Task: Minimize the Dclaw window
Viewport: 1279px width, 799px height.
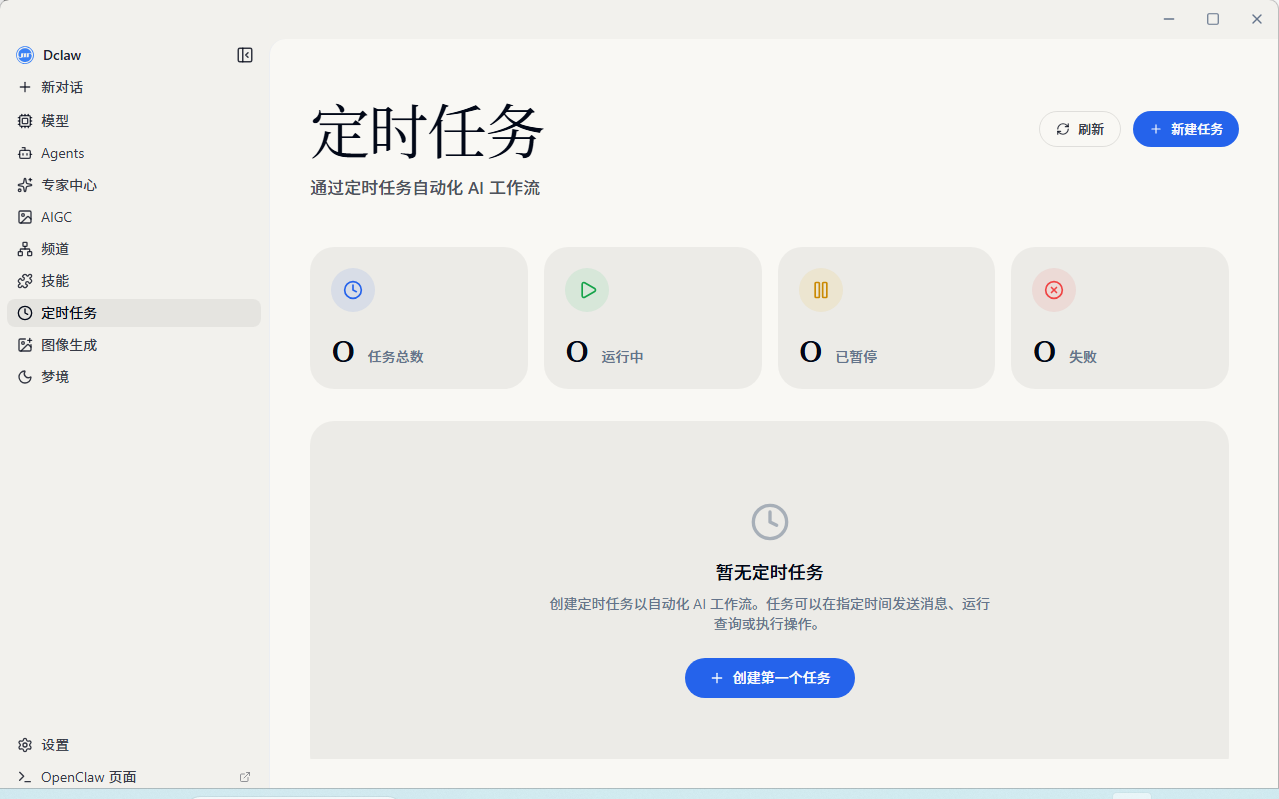Action: click(x=1169, y=19)
